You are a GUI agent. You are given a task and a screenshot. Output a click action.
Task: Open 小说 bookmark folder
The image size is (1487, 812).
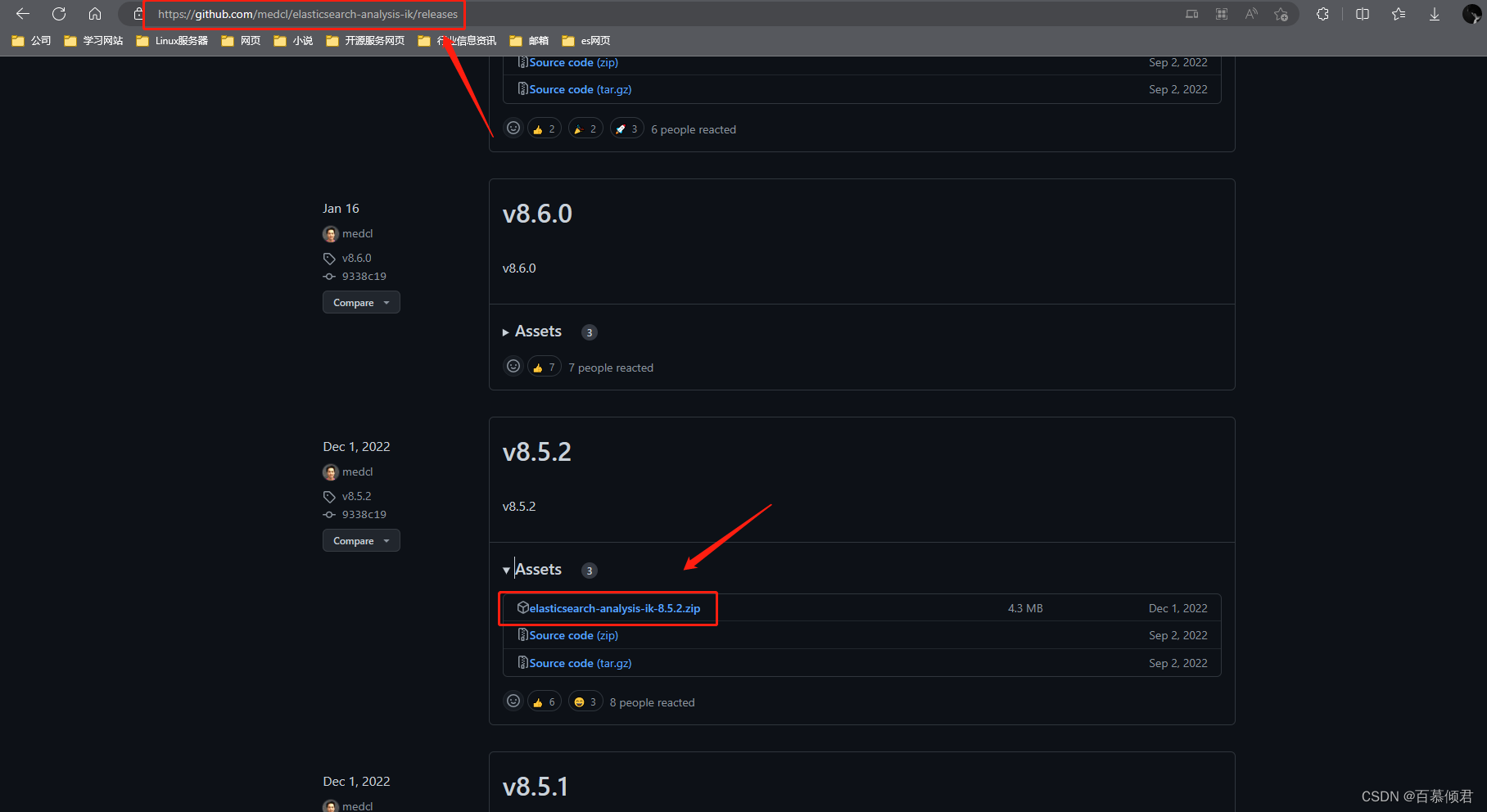click(293, 41)
